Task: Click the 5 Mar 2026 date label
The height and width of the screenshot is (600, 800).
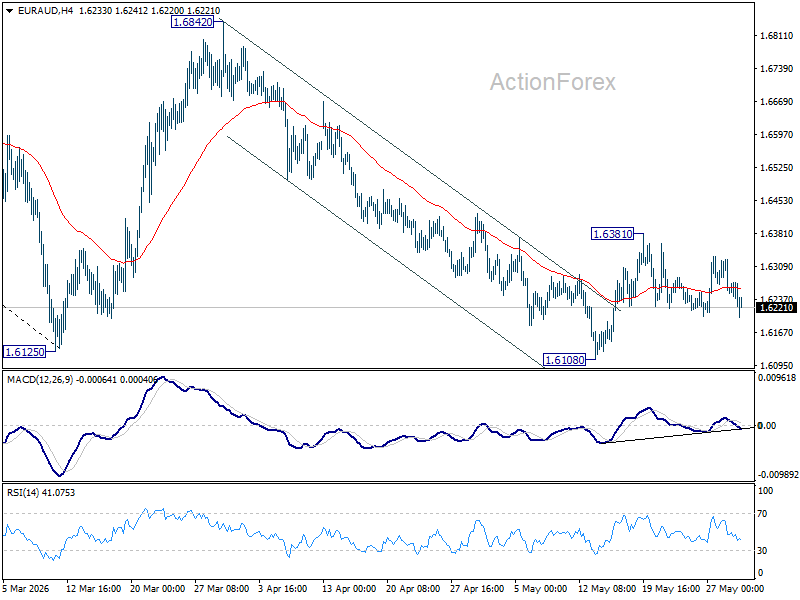Action: (26, 588)
